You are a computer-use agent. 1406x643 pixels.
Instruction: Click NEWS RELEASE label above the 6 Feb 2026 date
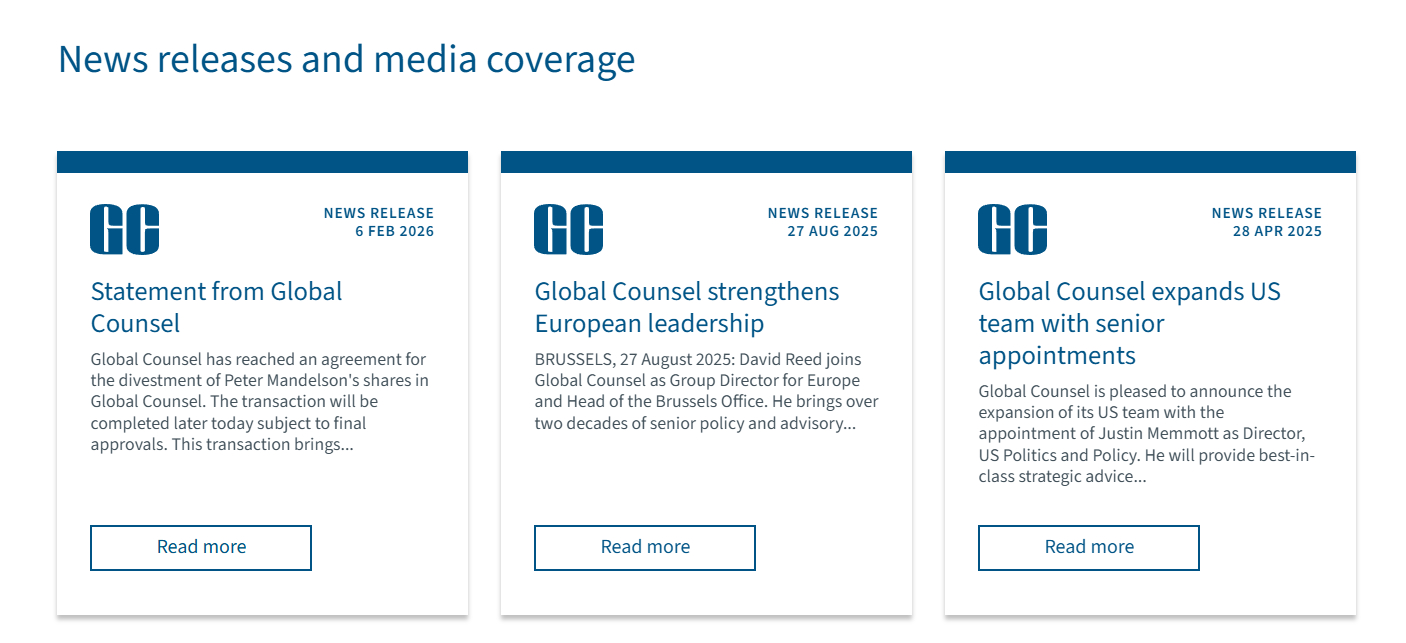(378, 213)
